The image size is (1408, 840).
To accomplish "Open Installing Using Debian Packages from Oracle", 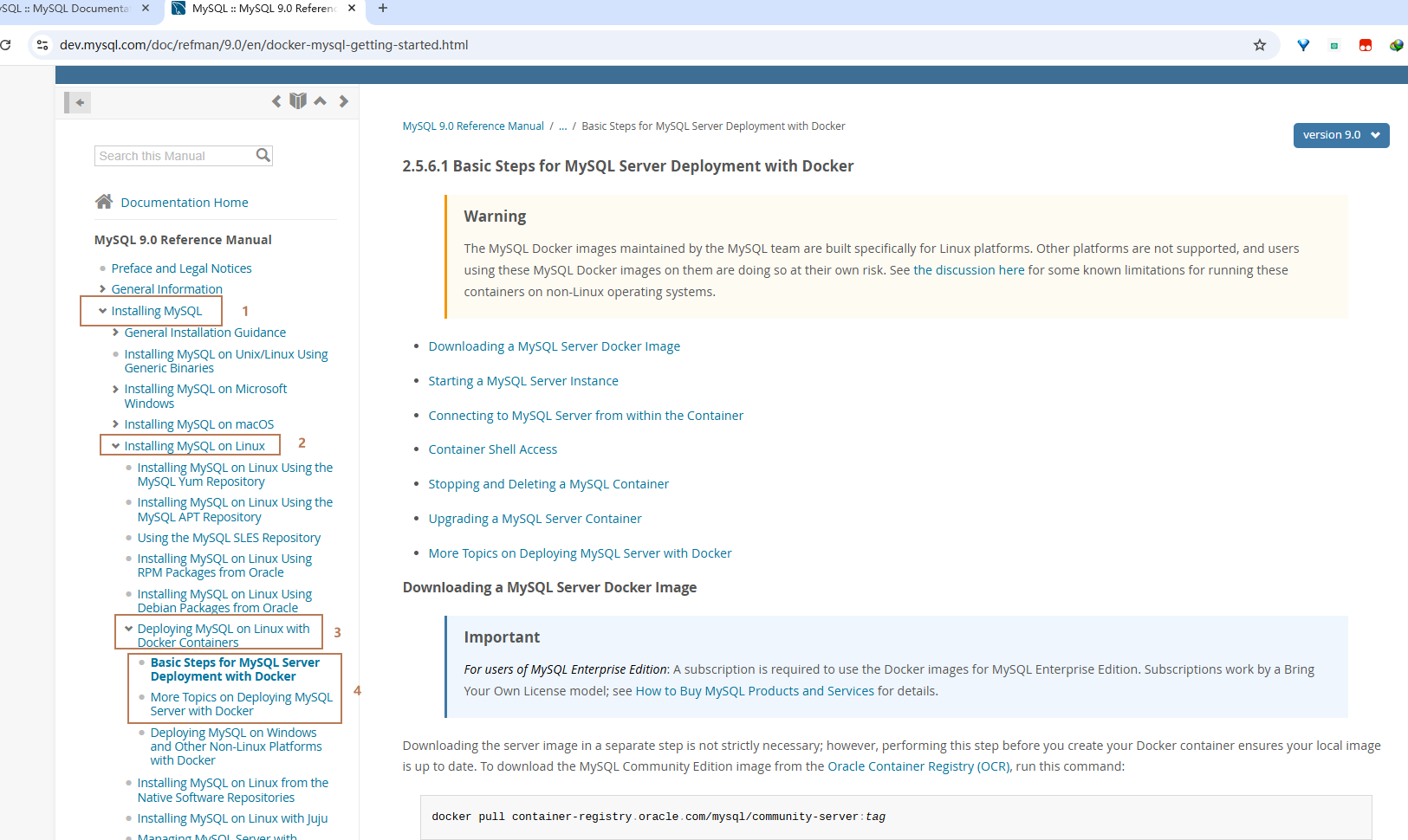I will 224,601.
